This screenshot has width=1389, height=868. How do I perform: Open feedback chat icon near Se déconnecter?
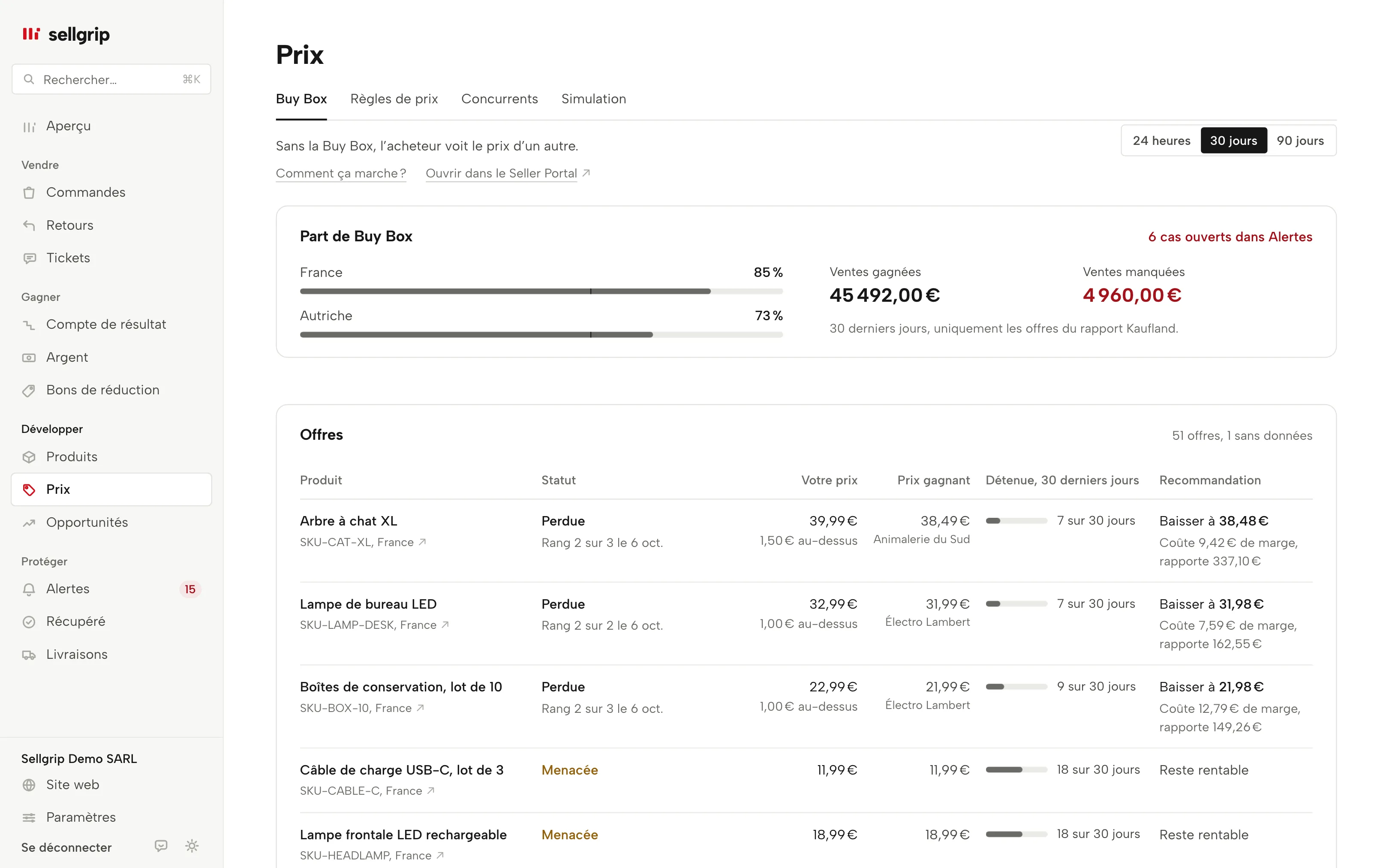point(161,846)
